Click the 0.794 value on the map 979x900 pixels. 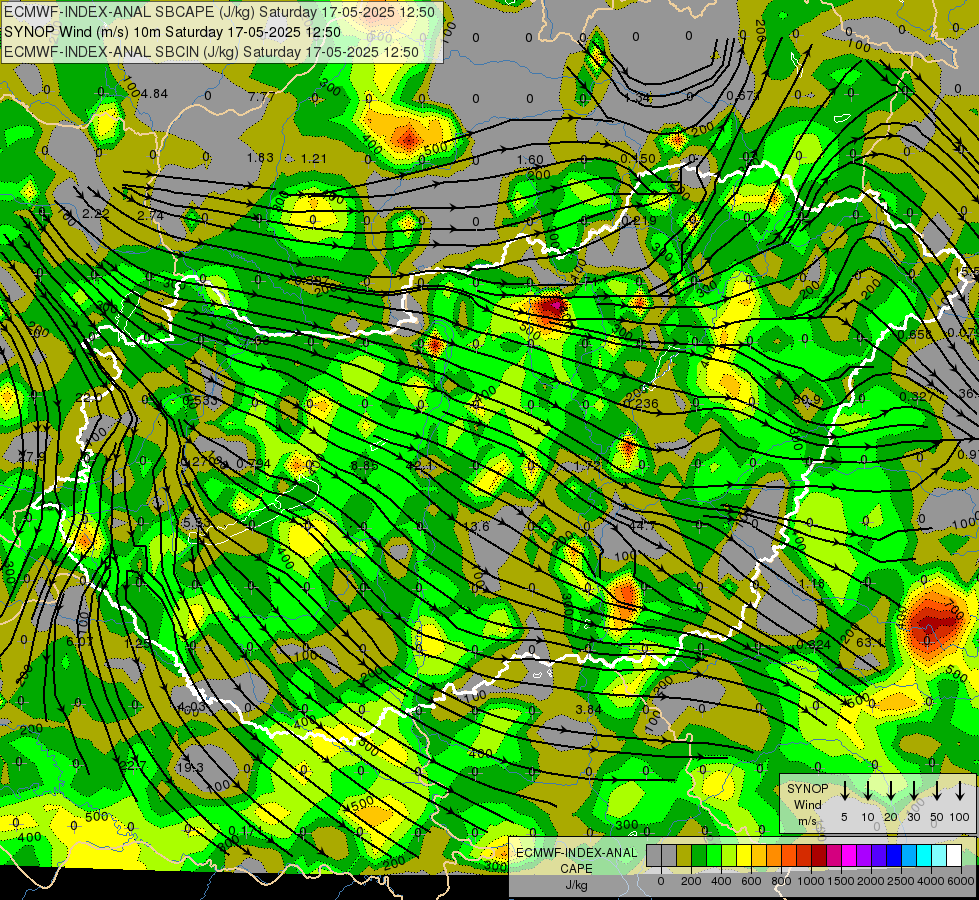coord(253,463)
